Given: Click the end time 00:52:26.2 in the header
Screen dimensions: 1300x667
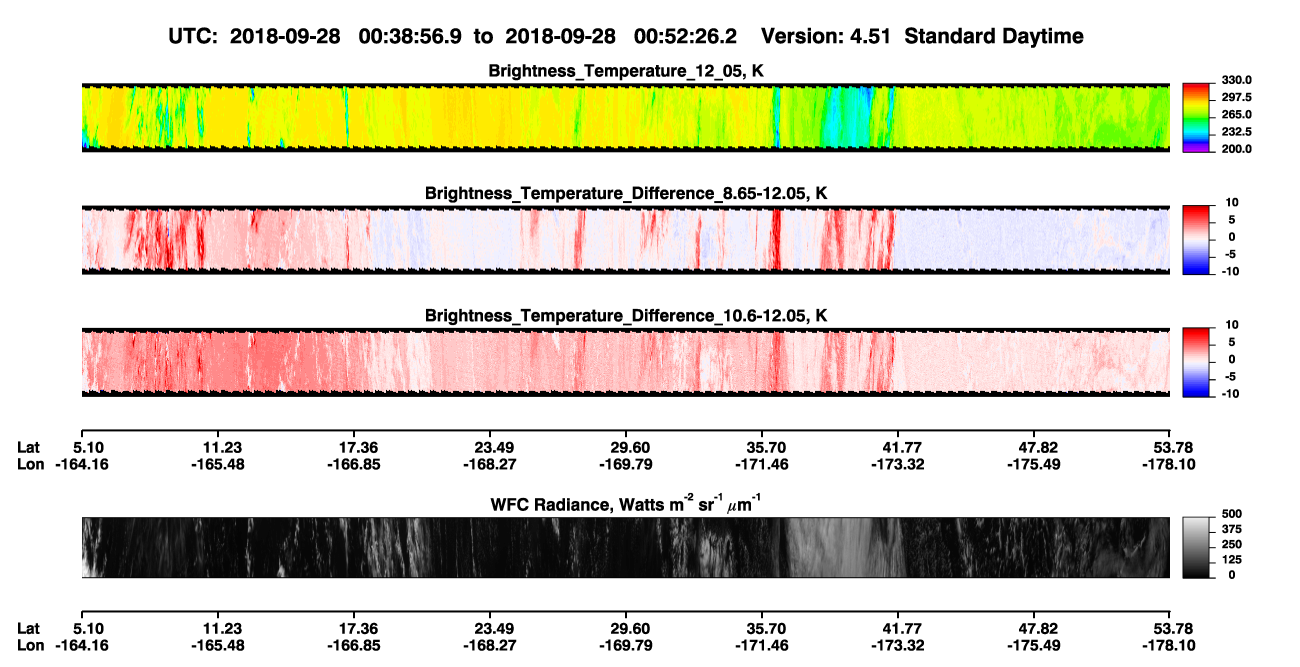Looking at the screenshot, I should point(686,36).
